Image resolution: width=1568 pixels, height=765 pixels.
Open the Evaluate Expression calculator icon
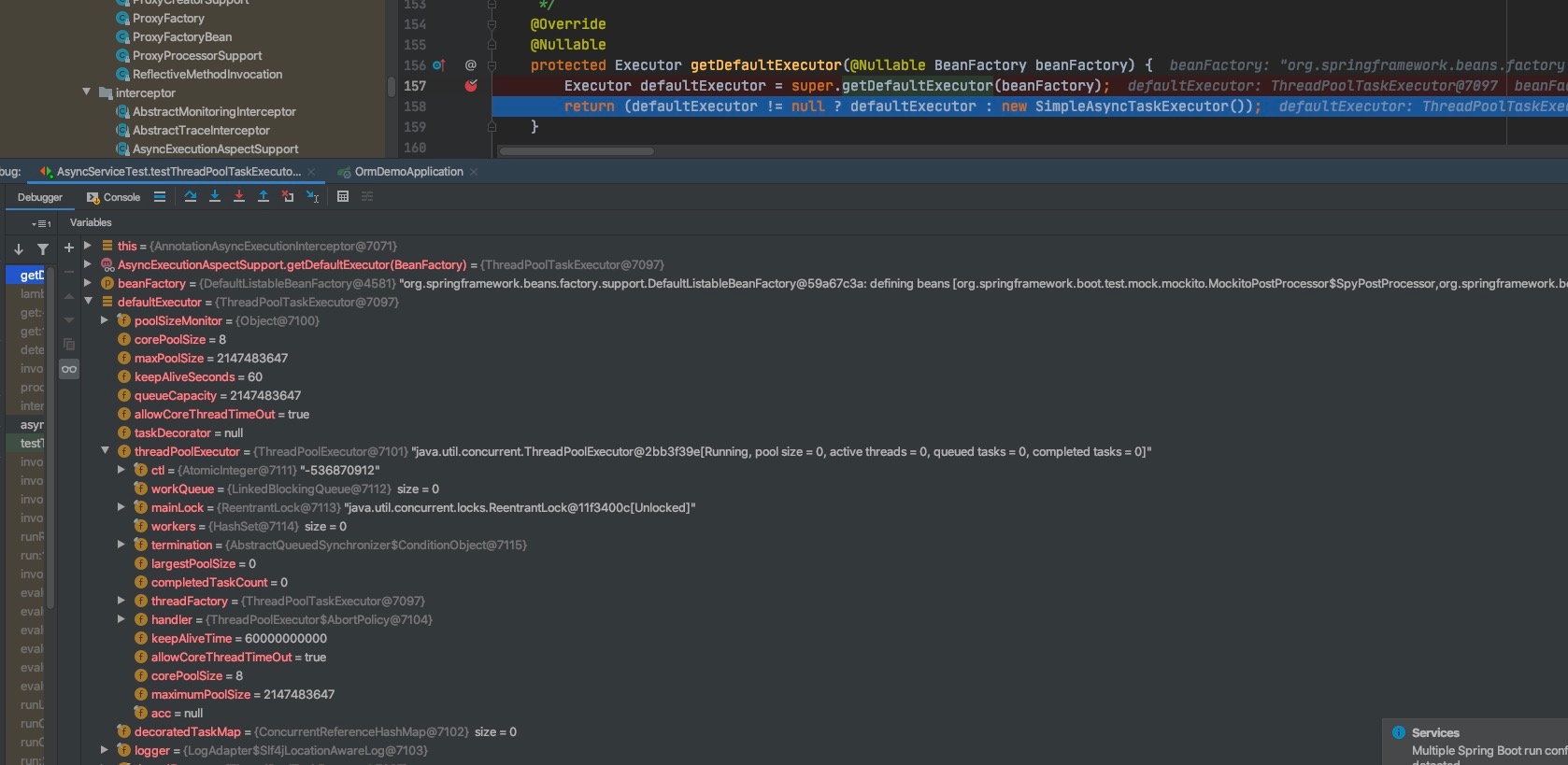coord(343,196)
